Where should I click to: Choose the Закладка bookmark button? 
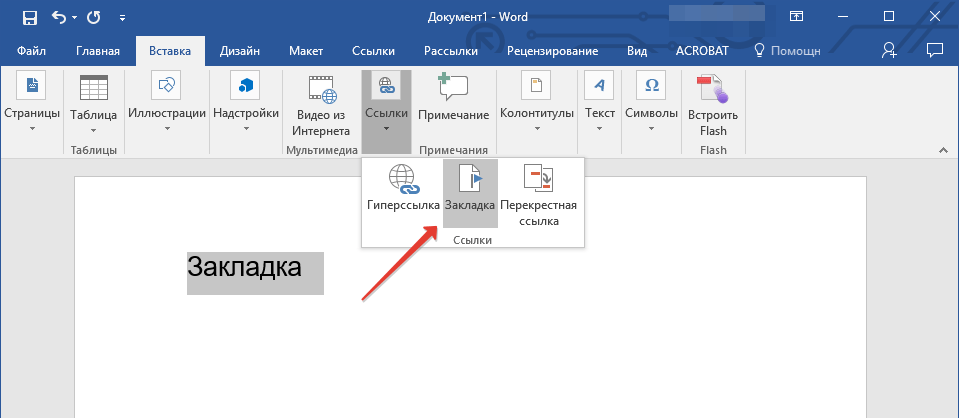(470, 191)
